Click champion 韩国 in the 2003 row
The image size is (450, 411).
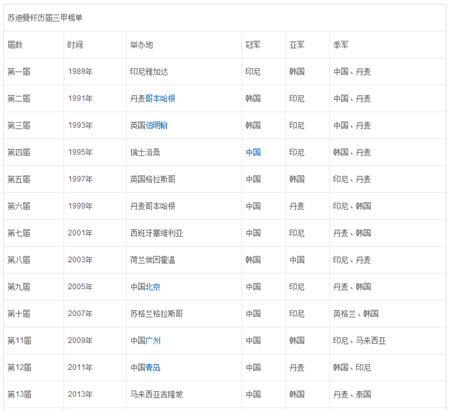coord(253,260)
